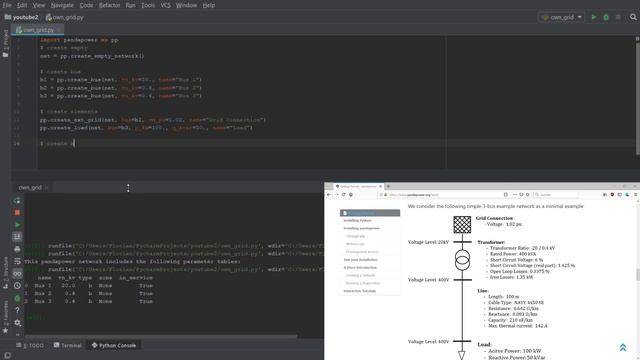Click the Favorites star icon
The image size is (640, 360).
[x=5, y=330]
